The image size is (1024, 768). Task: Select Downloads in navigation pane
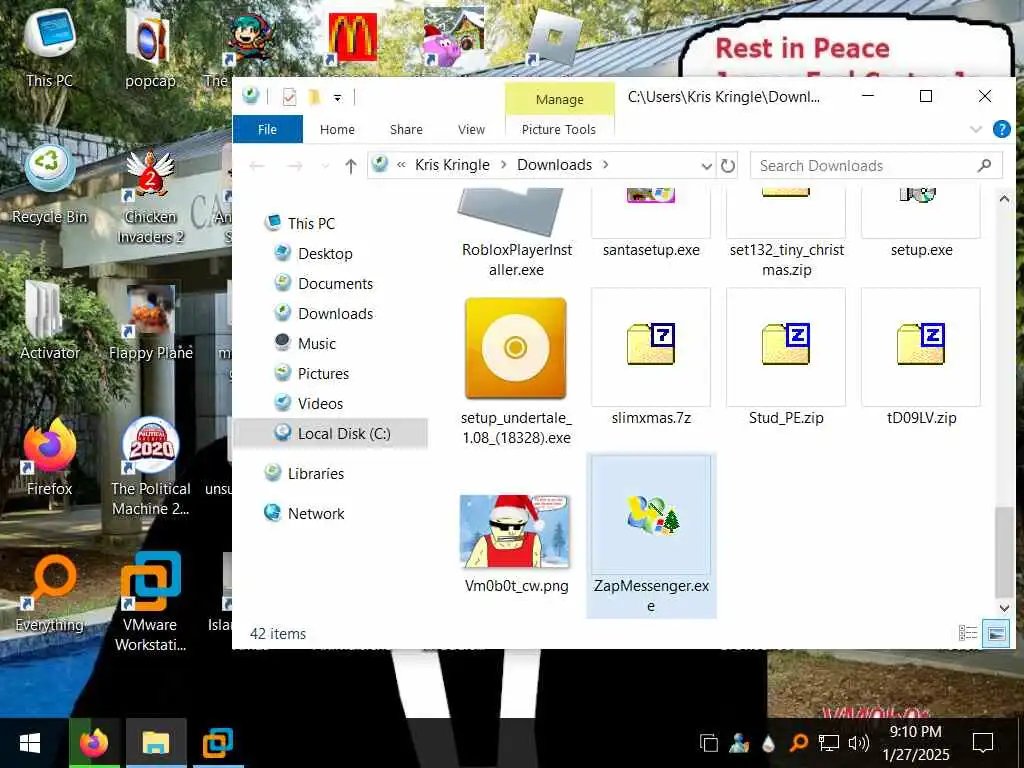pos(335,313)
